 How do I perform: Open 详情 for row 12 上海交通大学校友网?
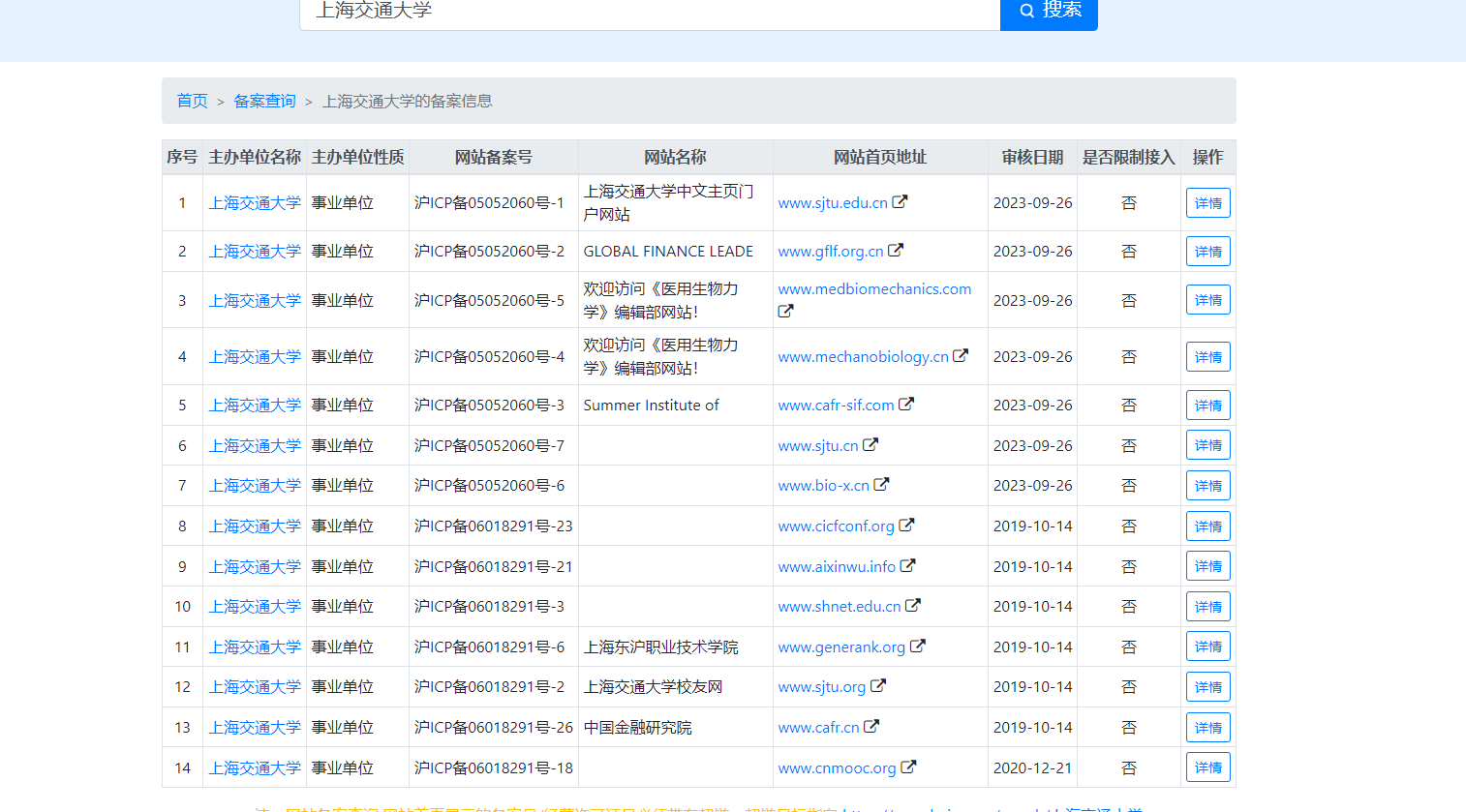click(x=1207, y=687)
